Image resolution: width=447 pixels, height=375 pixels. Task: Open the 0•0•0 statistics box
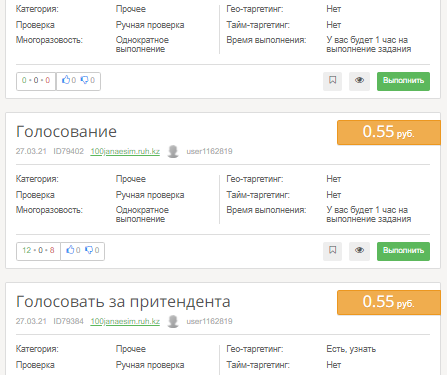(36, 81)
